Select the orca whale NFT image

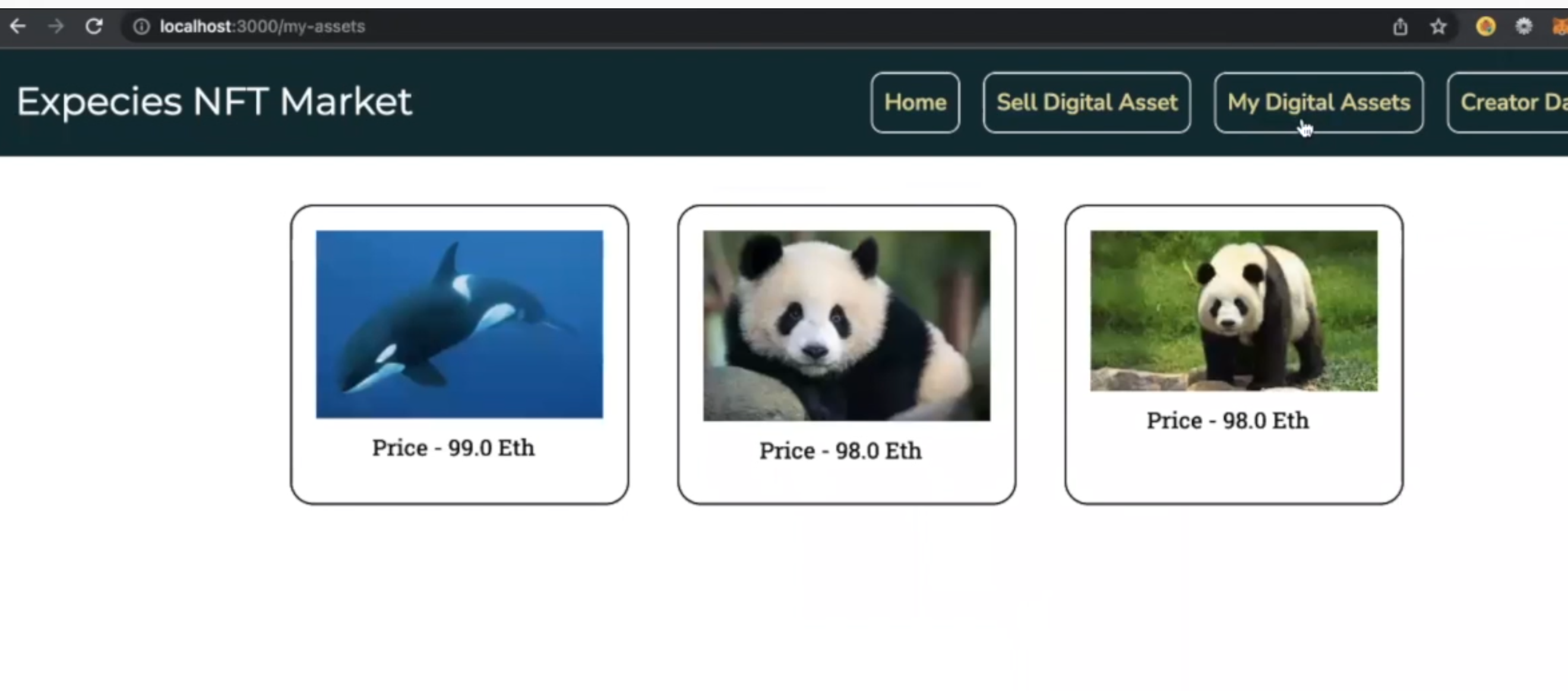pos(460,324)
